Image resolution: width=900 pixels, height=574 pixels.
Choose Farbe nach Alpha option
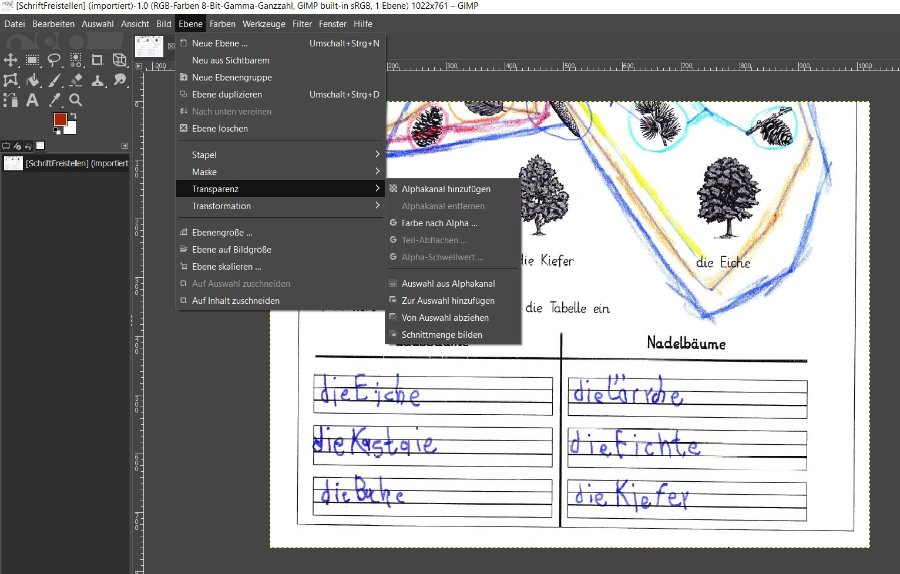point(439,223)
